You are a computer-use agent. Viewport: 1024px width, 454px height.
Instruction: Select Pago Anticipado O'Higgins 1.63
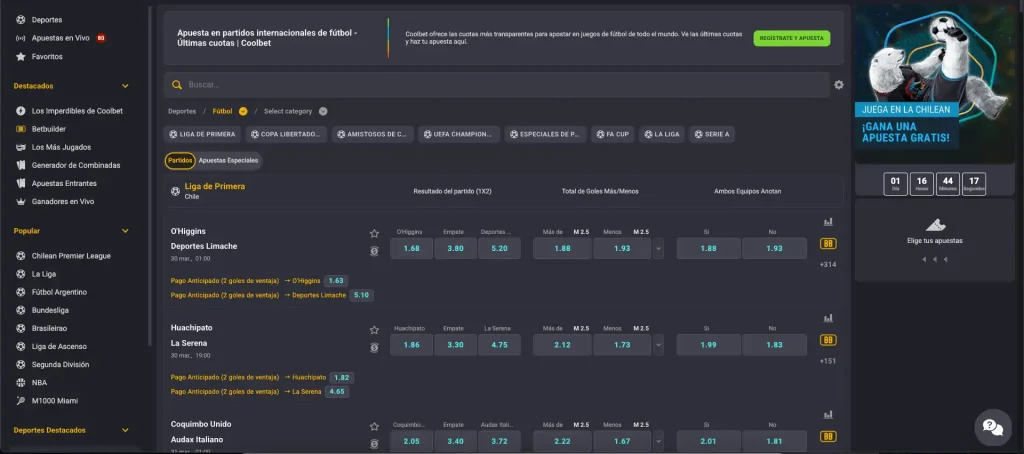(336, 281)
